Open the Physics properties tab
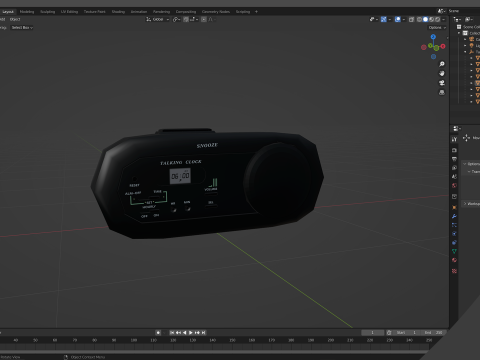 pyautogui.click(x=454, y=234)
